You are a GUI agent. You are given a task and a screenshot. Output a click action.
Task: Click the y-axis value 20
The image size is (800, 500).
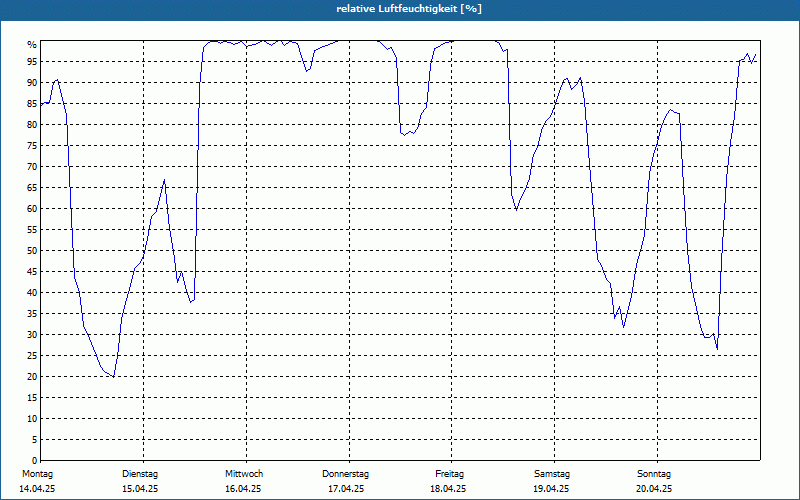pyautogui.click(x=32, y=377)
